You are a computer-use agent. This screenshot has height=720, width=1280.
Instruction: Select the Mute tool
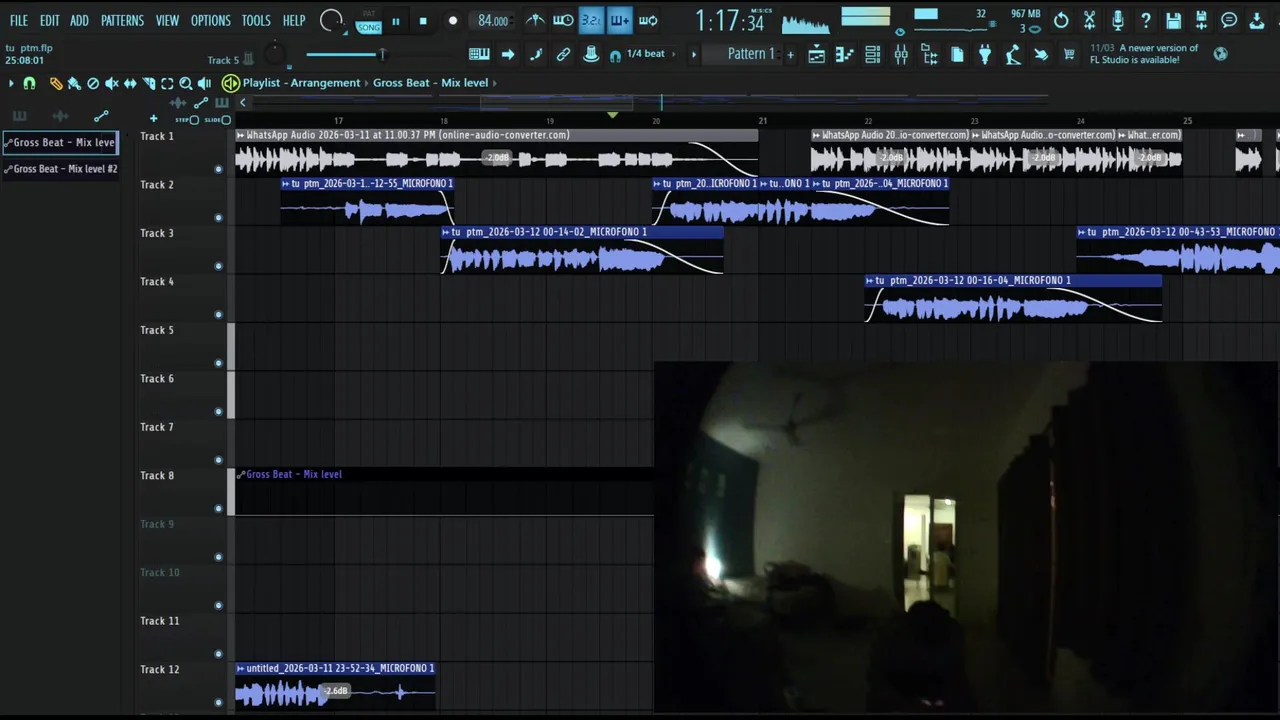coord(111,84)
